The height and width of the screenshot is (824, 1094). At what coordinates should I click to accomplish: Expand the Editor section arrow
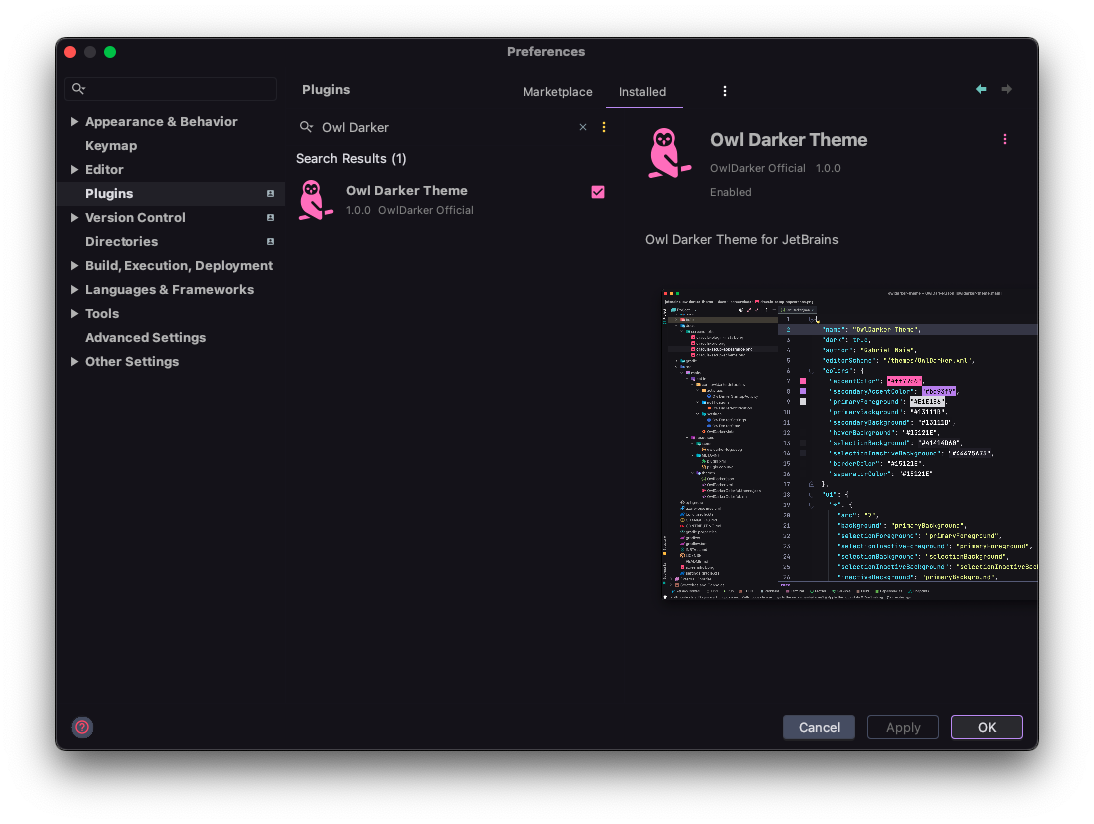click(74, 170)
